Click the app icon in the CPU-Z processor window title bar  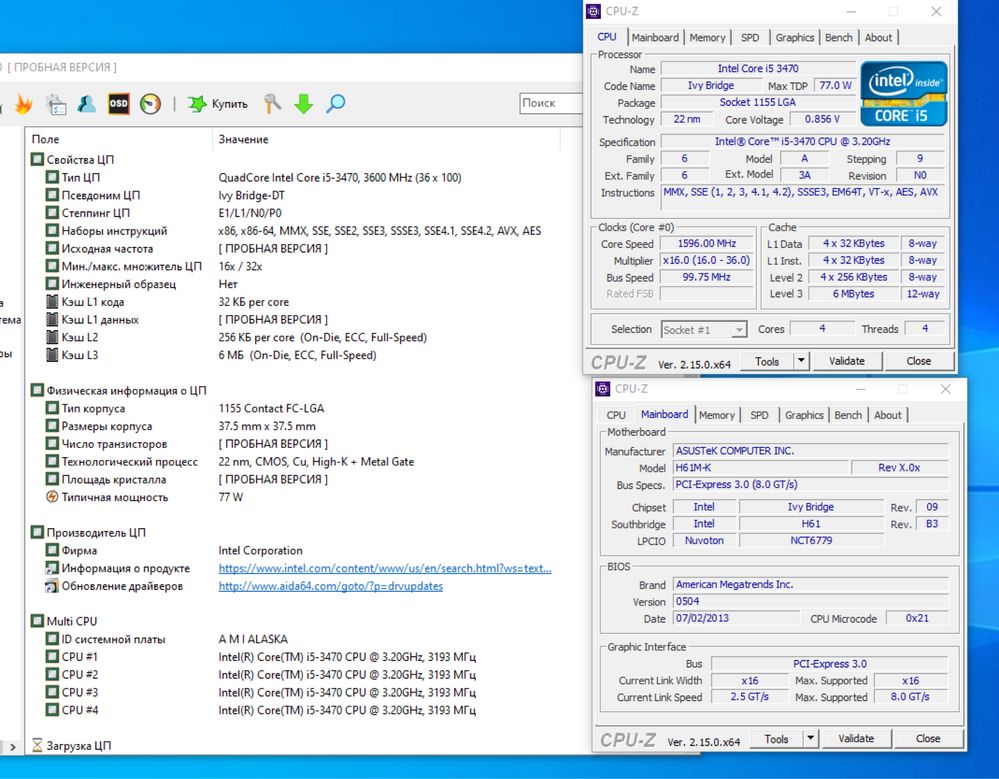(x=593, y=11)
